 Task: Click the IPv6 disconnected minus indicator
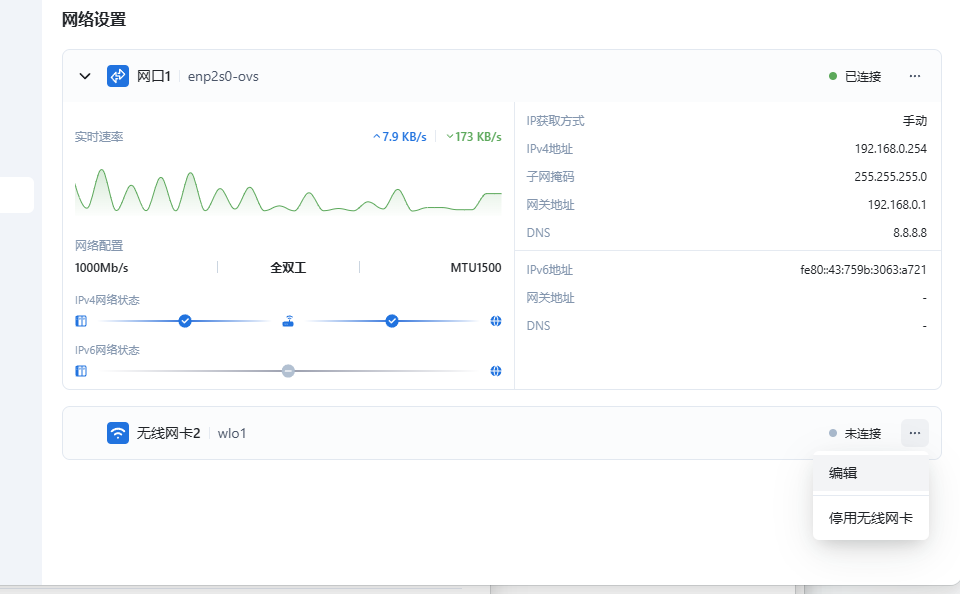point(288,371)
